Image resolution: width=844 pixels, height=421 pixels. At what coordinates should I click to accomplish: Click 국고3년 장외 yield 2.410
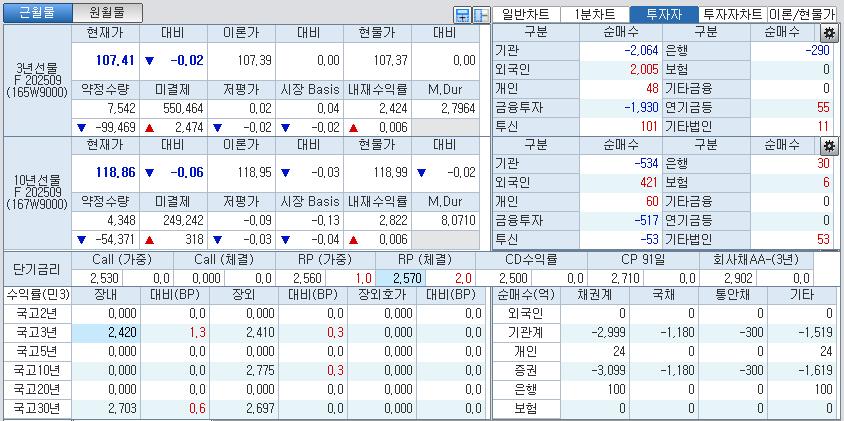pos(260,333)
